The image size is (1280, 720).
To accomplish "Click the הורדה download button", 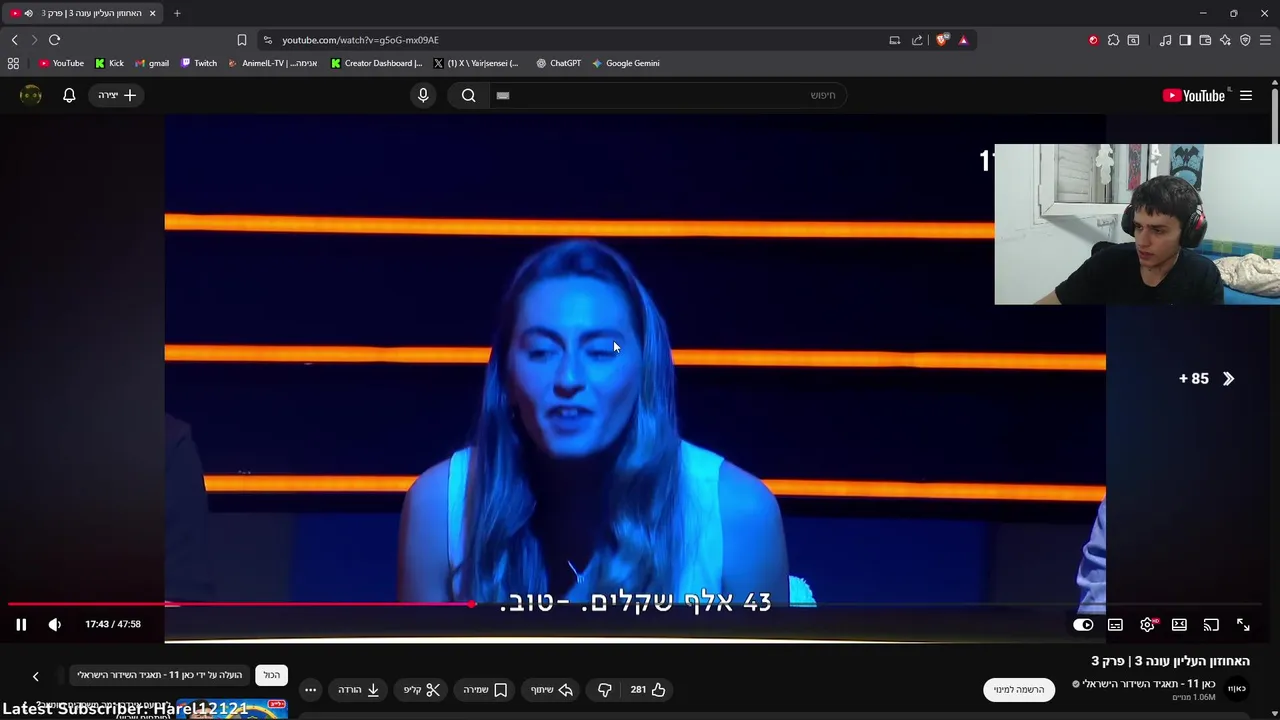I will [x=358, y=689].
